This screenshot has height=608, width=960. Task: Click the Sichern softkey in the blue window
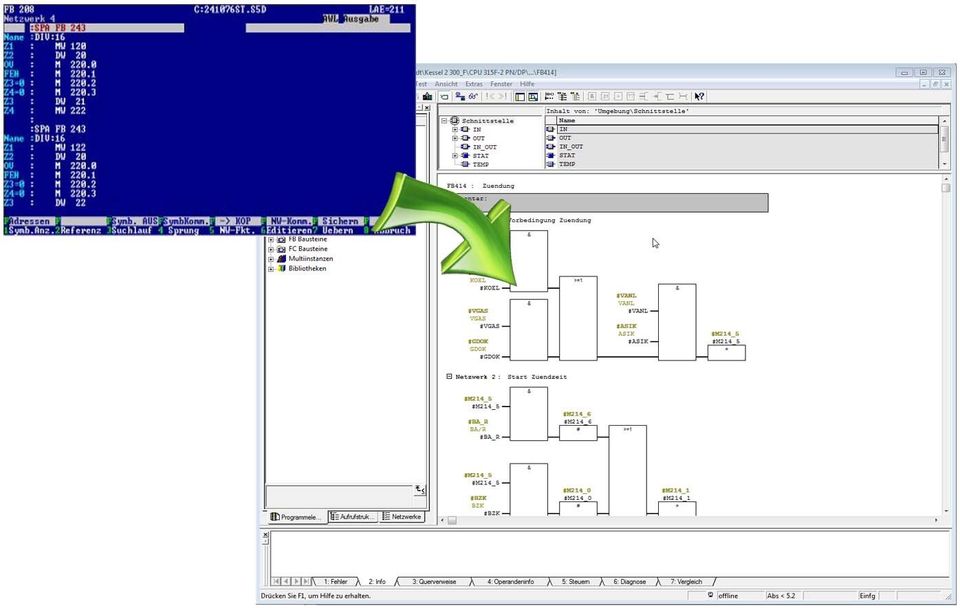[340, 221]
